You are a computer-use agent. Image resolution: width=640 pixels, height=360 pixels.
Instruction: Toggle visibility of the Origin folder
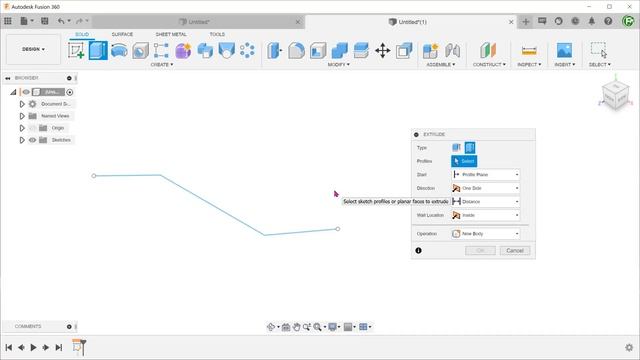[33, 128]
